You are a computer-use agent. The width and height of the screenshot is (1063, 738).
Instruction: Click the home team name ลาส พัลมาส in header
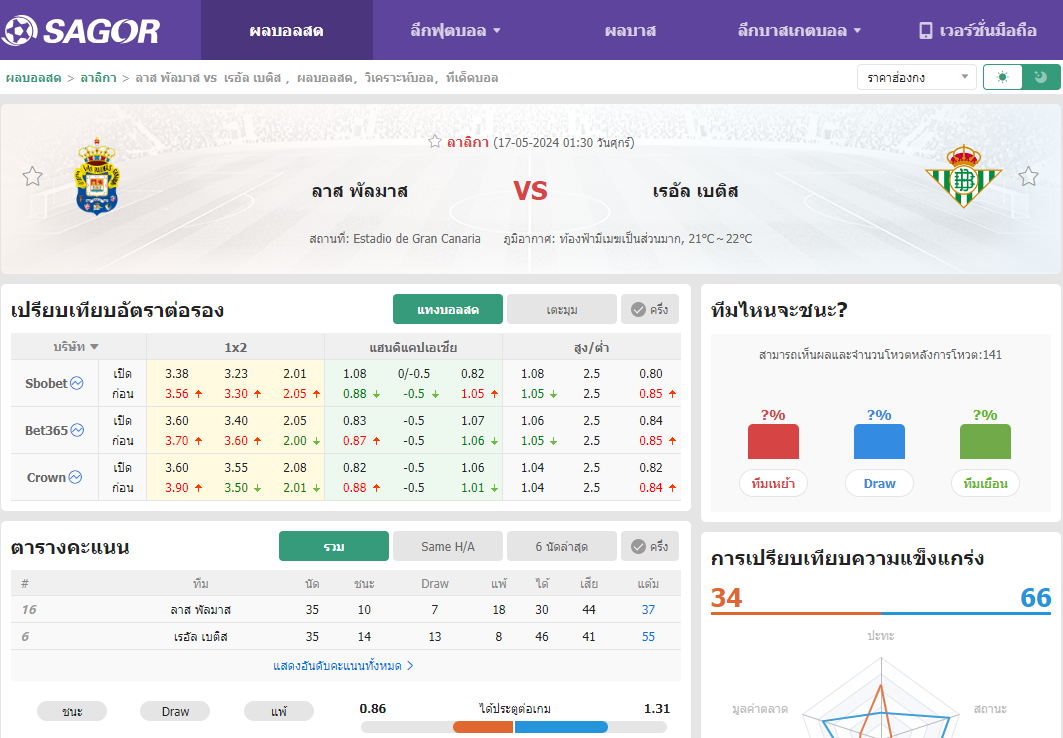tap(359, 191)
